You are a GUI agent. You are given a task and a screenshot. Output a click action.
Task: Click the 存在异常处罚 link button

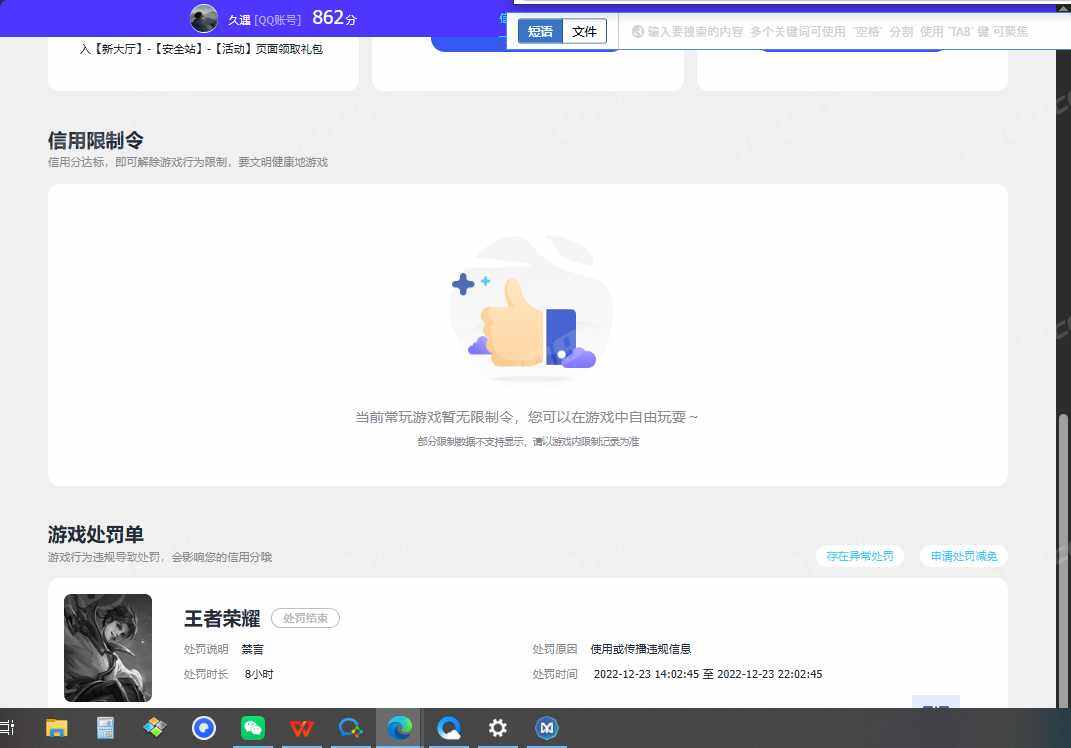pos(860,556)
